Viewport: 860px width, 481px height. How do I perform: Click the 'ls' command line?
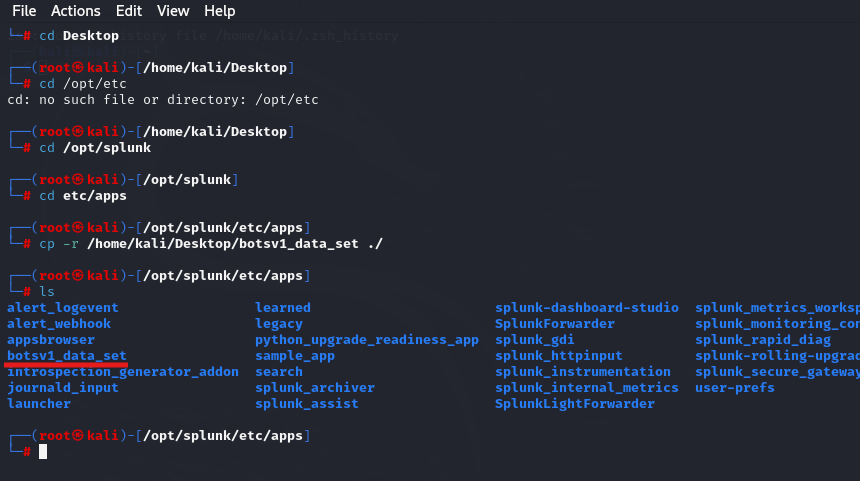tap(47, 292)
